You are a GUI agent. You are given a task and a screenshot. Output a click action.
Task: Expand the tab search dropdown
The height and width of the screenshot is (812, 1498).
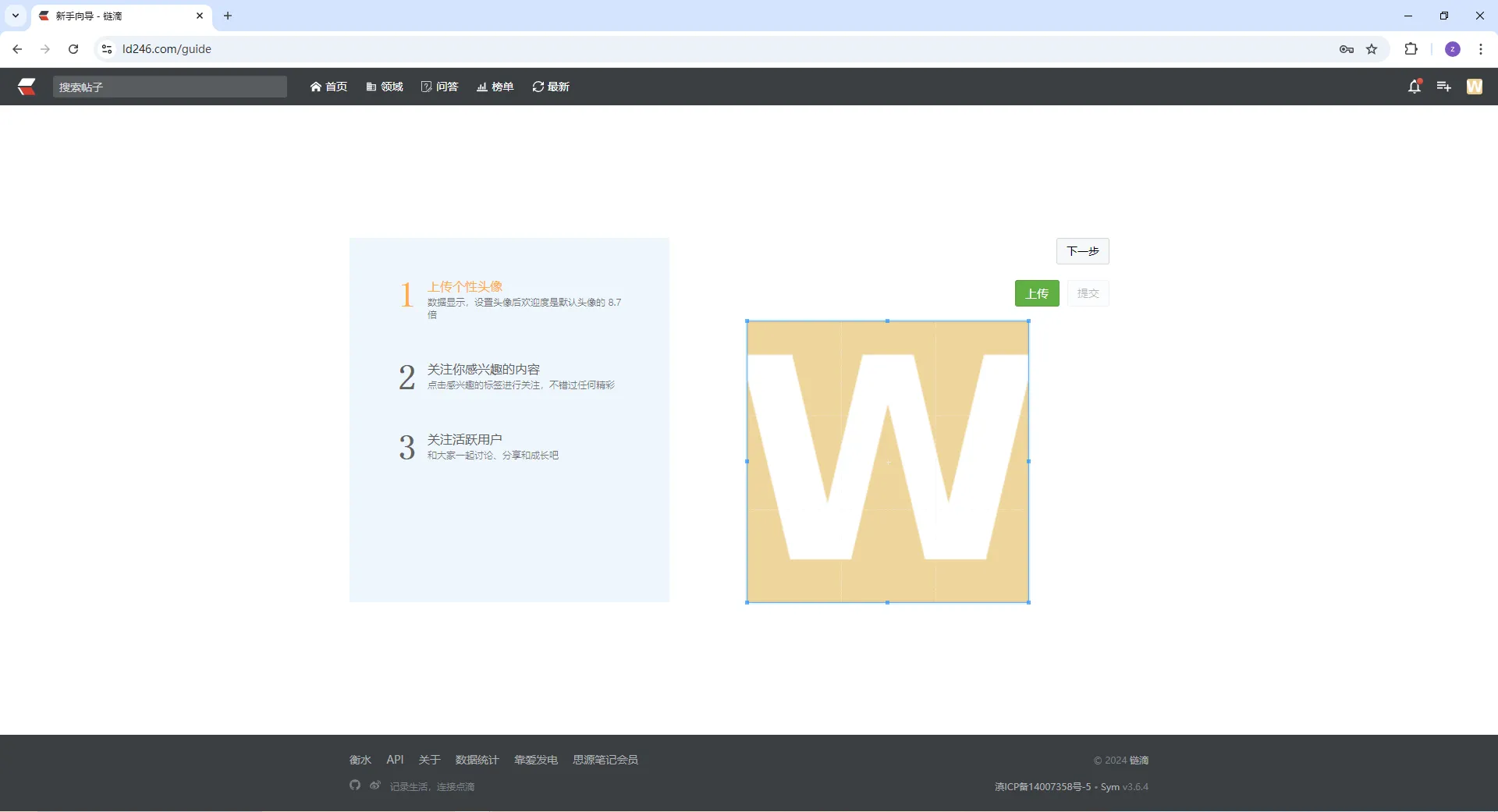pyautogui.click(x=16, y=16)
